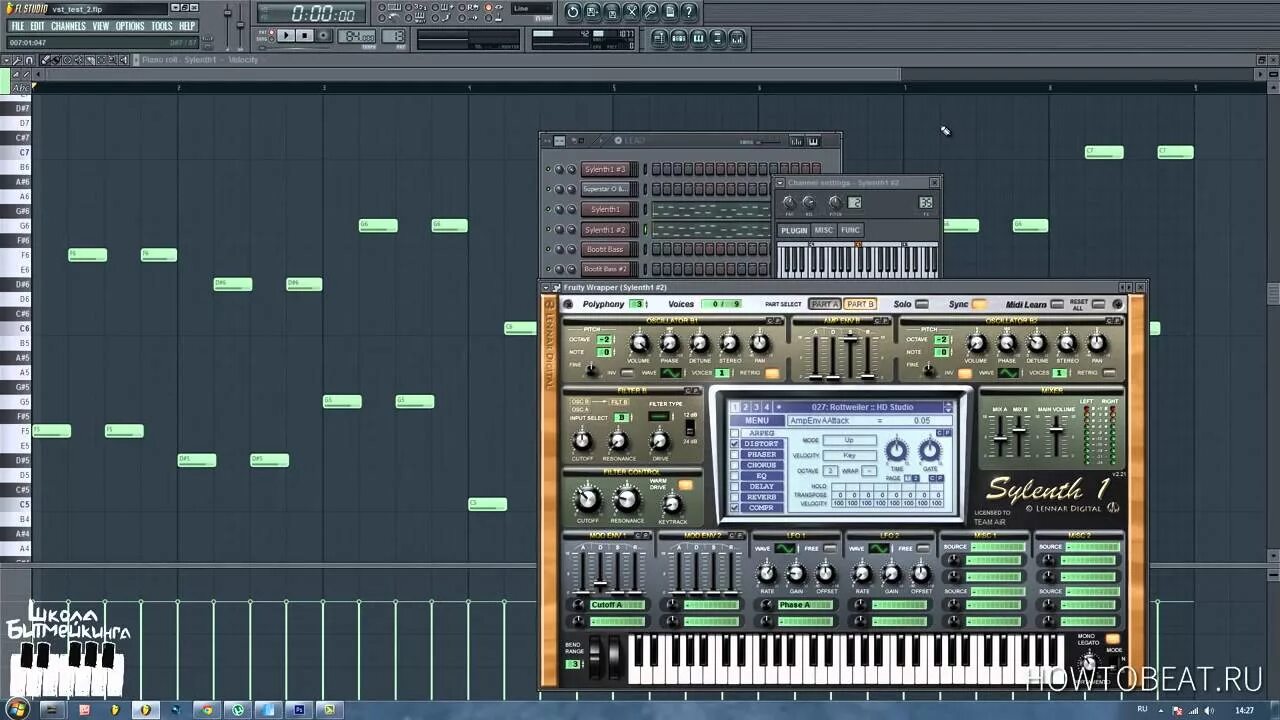Disable the DISTORT effect checkbox
The image size is (1280, 720).
[x=735, y=444]
